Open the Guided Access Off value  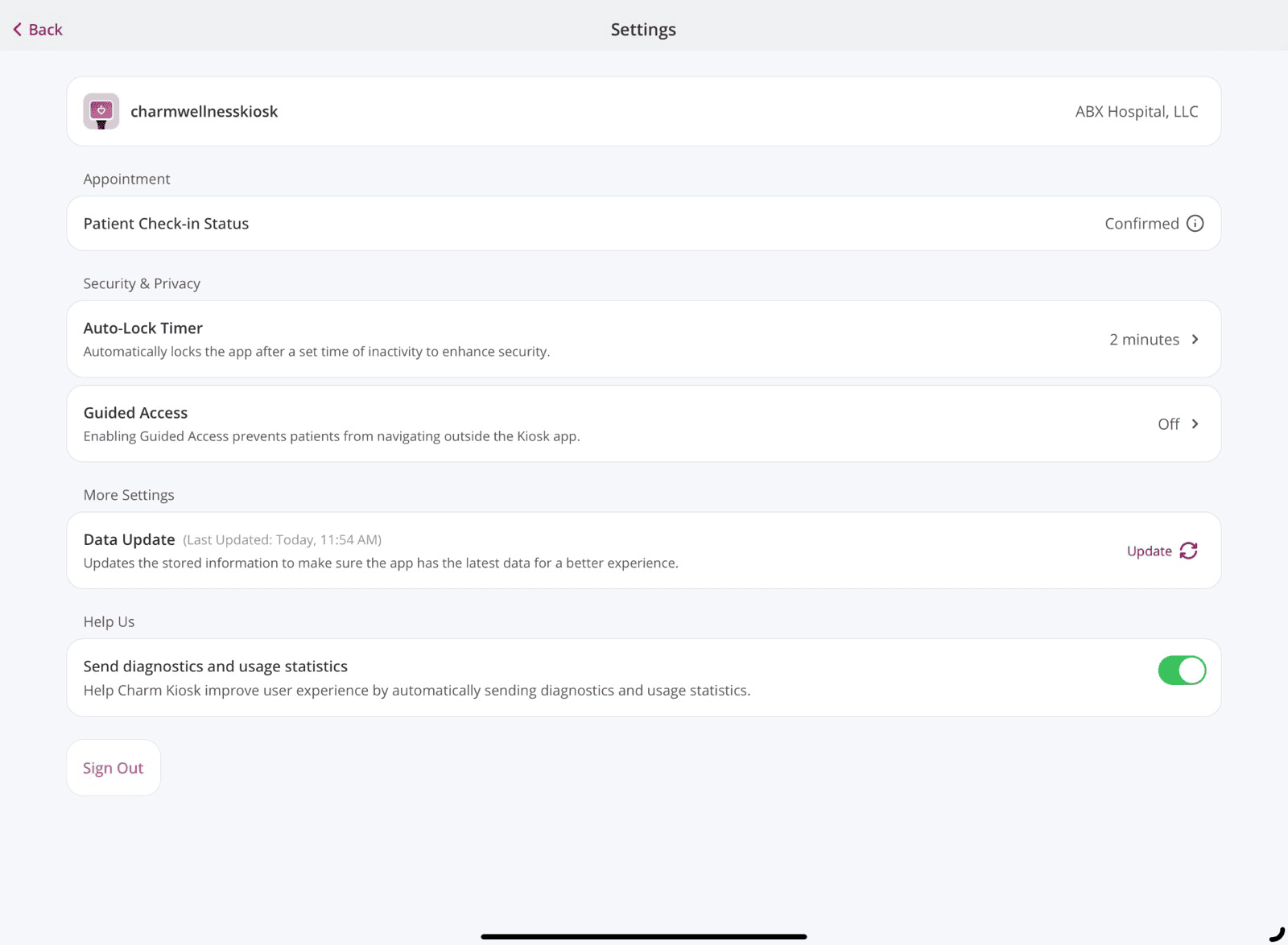pos(1168,424)
